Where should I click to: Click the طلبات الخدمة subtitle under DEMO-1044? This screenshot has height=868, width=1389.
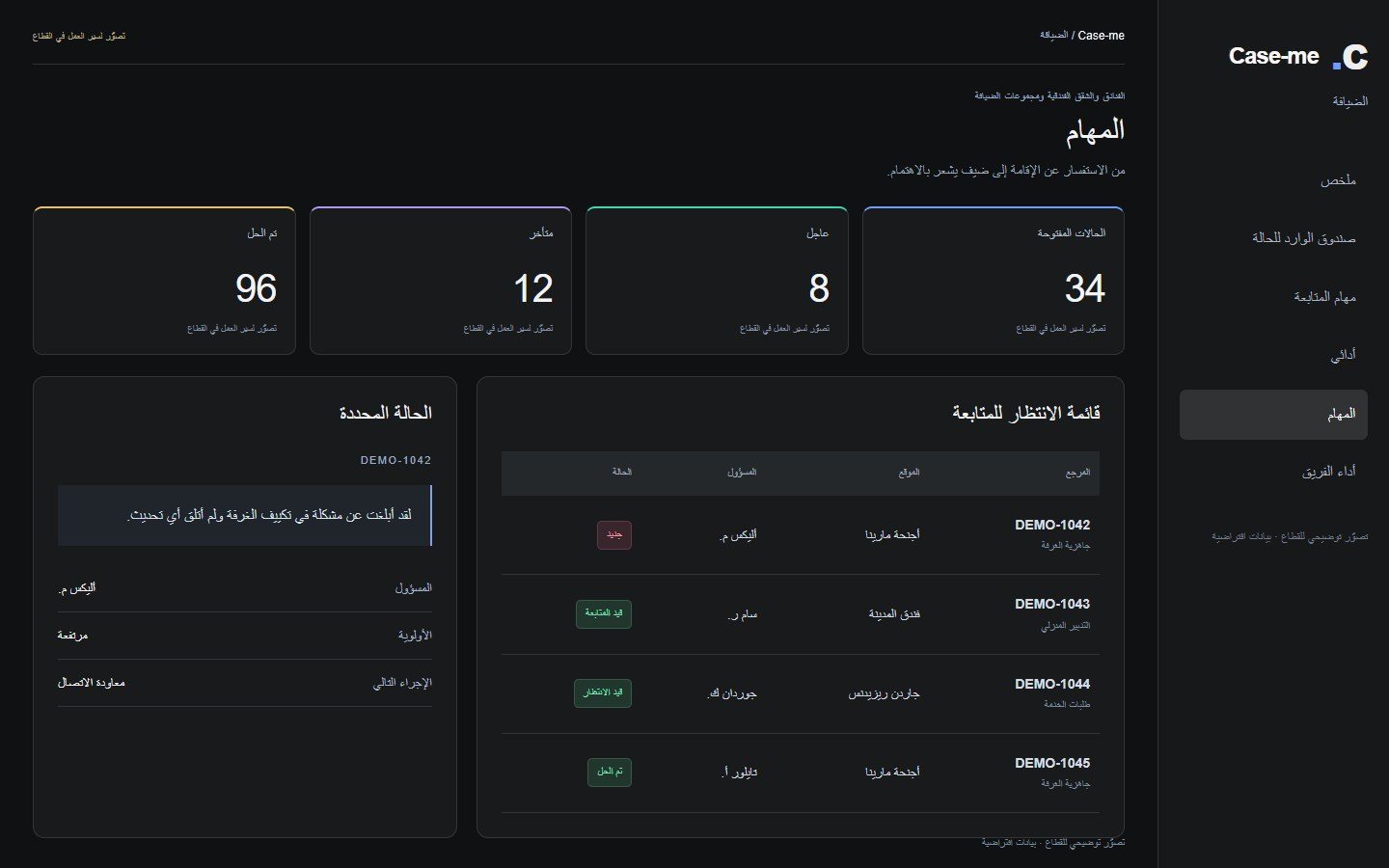pyautogui.click(x=1067, y=705)
